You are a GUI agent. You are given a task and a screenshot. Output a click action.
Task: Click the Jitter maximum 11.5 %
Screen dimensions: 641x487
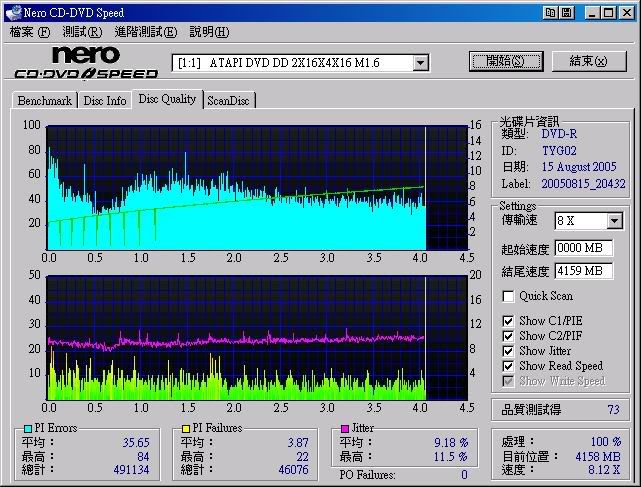tap(451, 457)
